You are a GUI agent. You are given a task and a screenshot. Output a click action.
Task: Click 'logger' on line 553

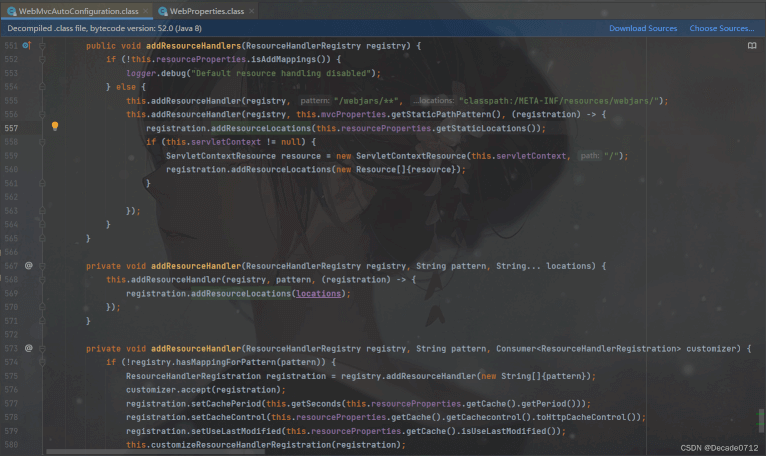141,73
